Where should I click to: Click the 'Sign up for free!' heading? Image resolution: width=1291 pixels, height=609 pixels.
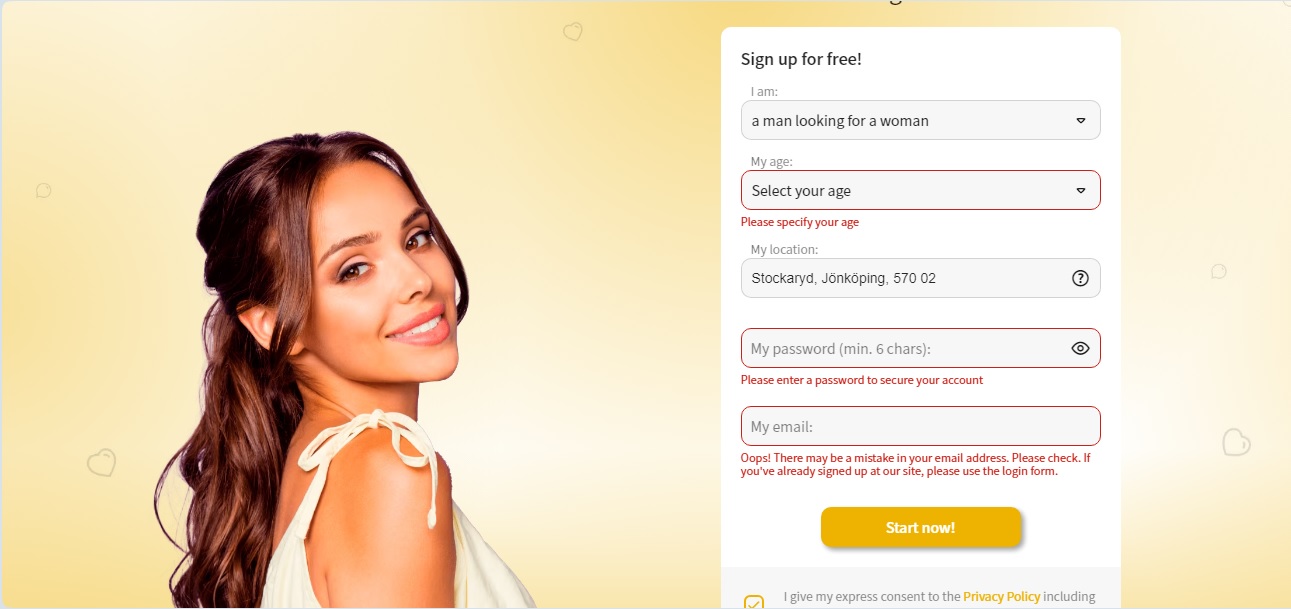(x=801, y=59)
